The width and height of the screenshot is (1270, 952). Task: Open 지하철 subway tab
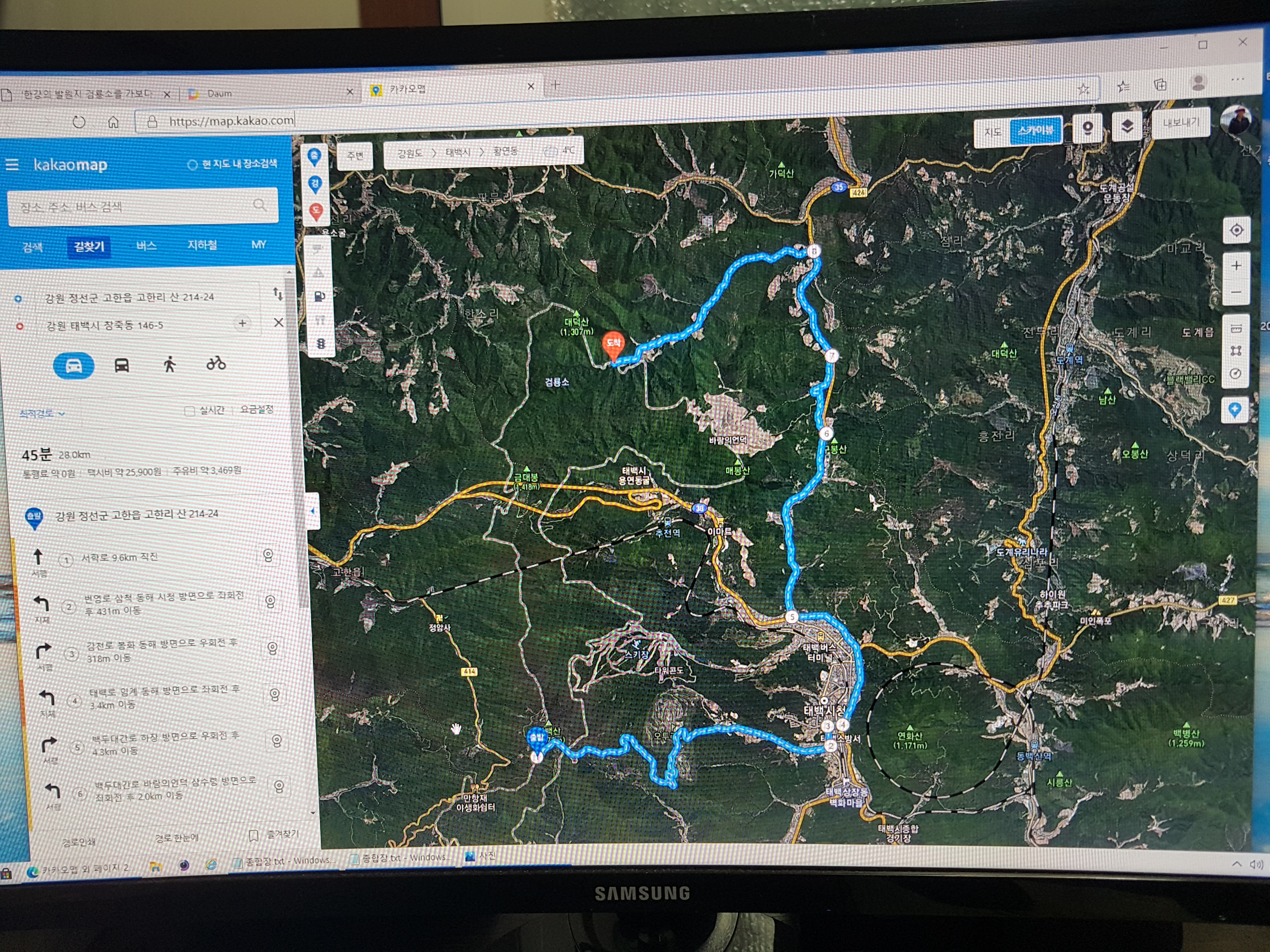tap(202, 245)
